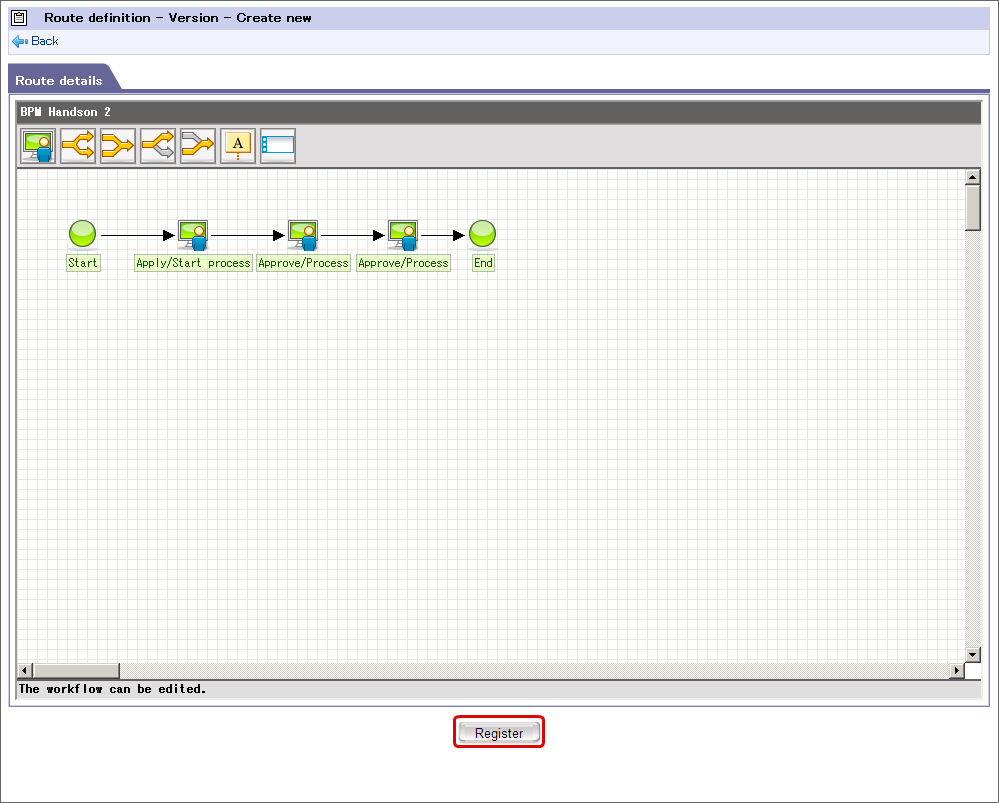This screenshot has width=999, height=803.
Task: Select the user task node tool in toolbar
Action: click(38, 146)
